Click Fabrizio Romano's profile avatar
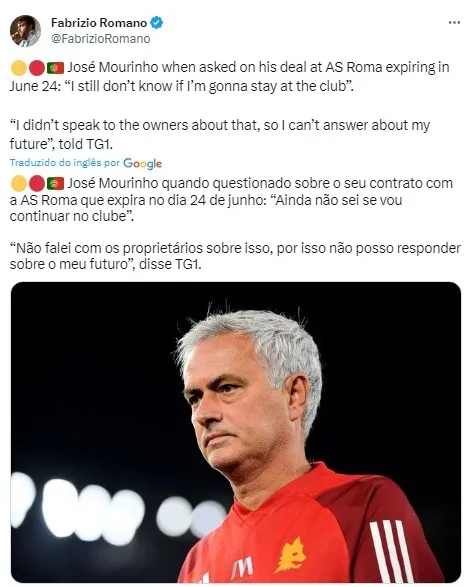Screen dimensions: 475x587 pyautogui.click(x=25, y=31)
